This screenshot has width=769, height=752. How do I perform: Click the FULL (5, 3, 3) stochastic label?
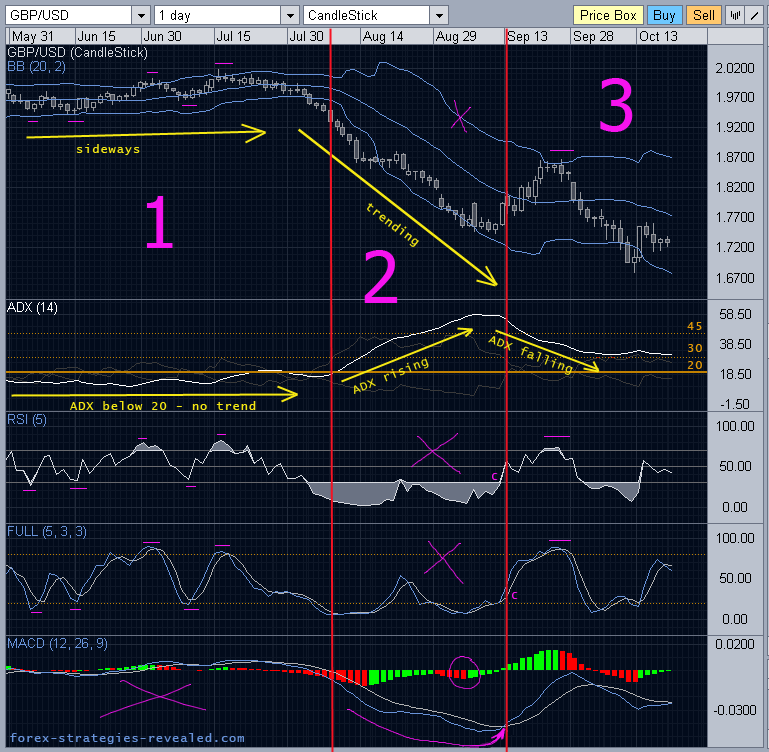[x=46, y=531]
